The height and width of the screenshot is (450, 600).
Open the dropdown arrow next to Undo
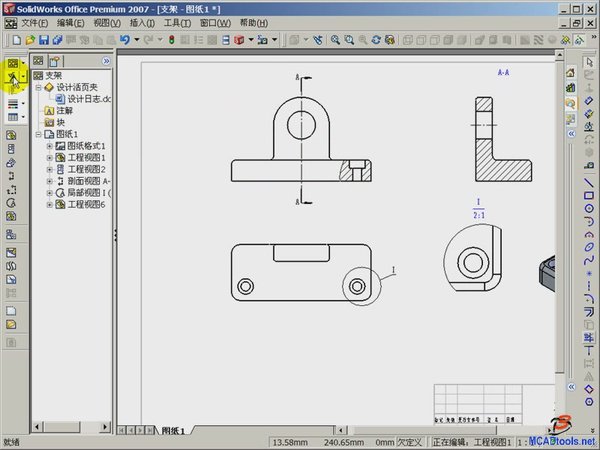[x=136, y=40]
